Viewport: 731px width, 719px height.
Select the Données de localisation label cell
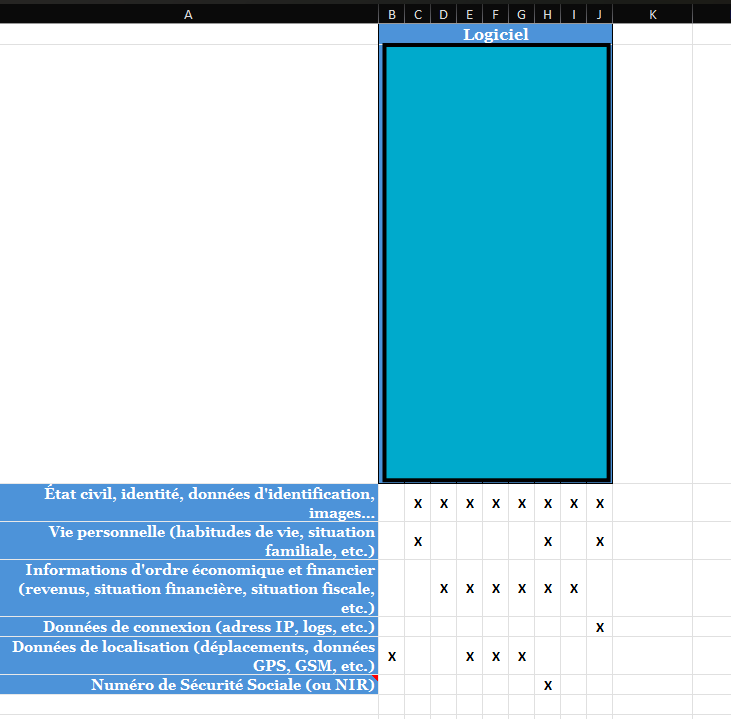189,655
